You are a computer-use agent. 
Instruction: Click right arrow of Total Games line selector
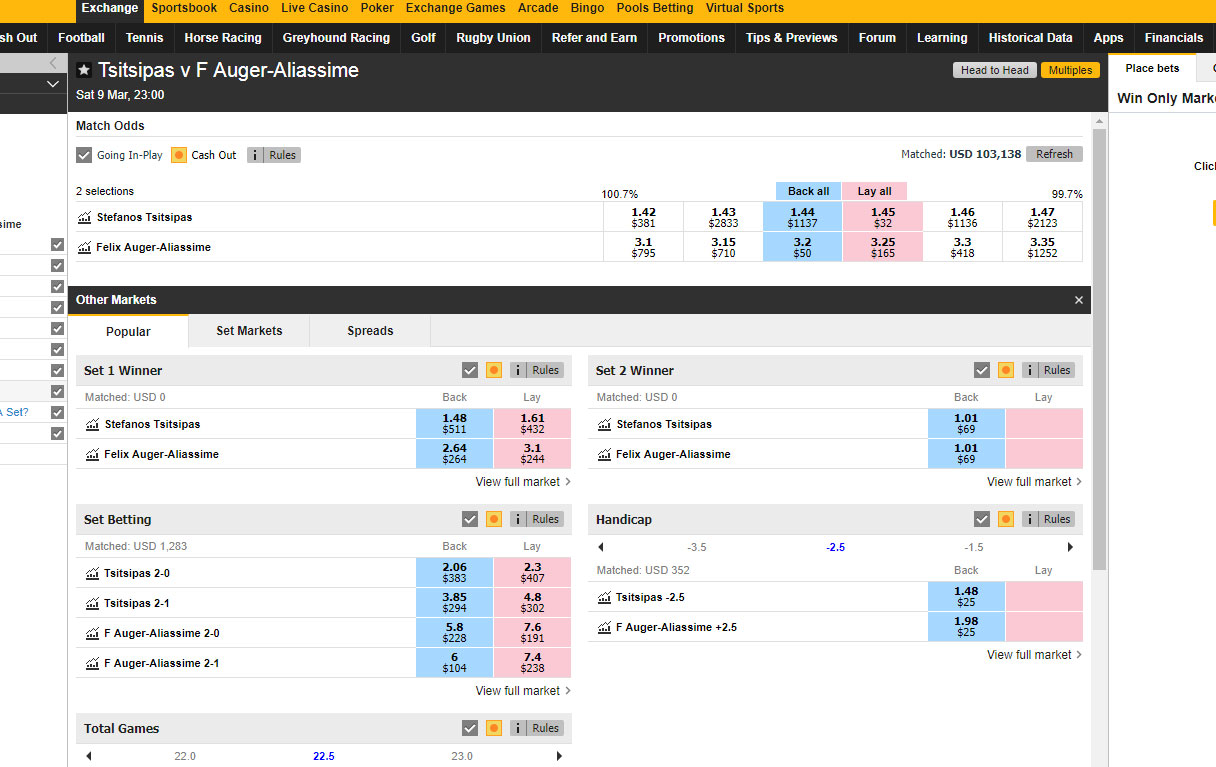[x=559, y=756]
